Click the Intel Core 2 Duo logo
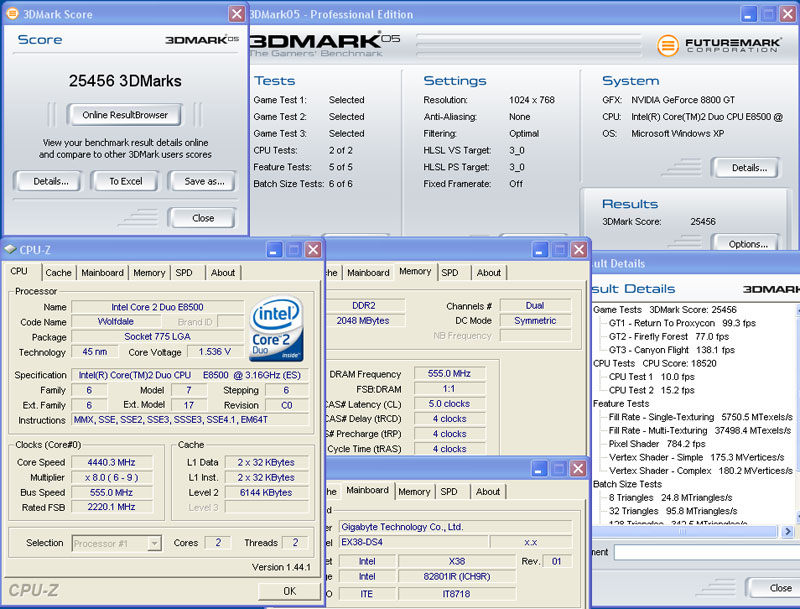Screen dimensions: 800x609 [x=276, y=328]
